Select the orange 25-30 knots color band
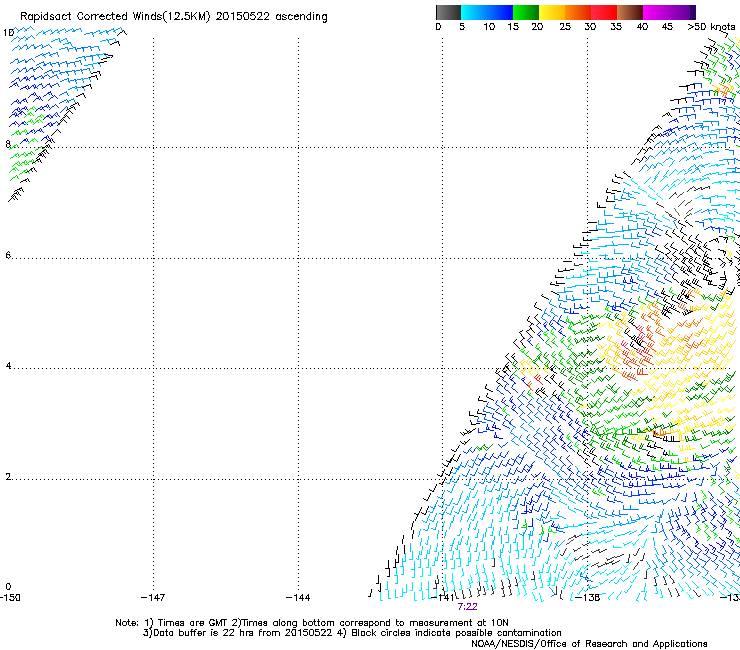The image size is (740, 650). [x=578, y=12]
